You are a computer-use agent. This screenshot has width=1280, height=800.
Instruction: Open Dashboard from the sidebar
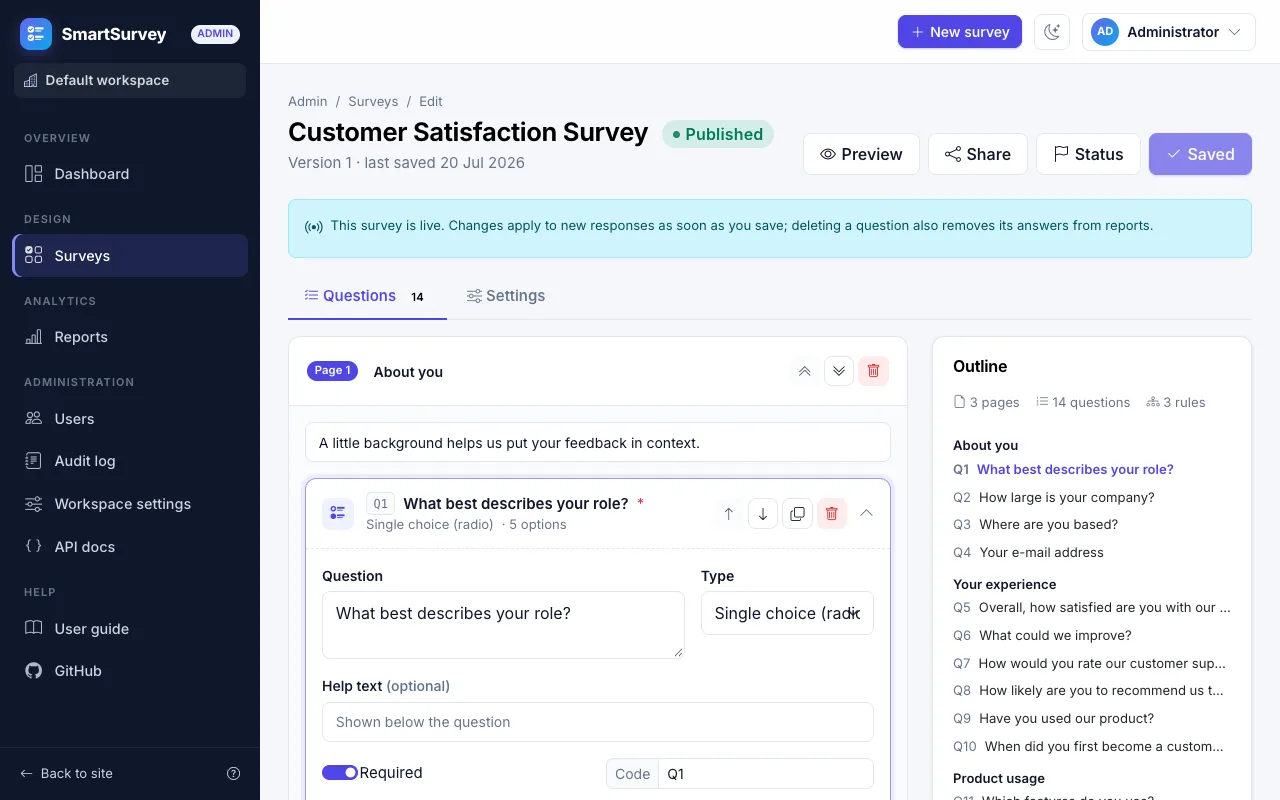(x=130, y=174)
